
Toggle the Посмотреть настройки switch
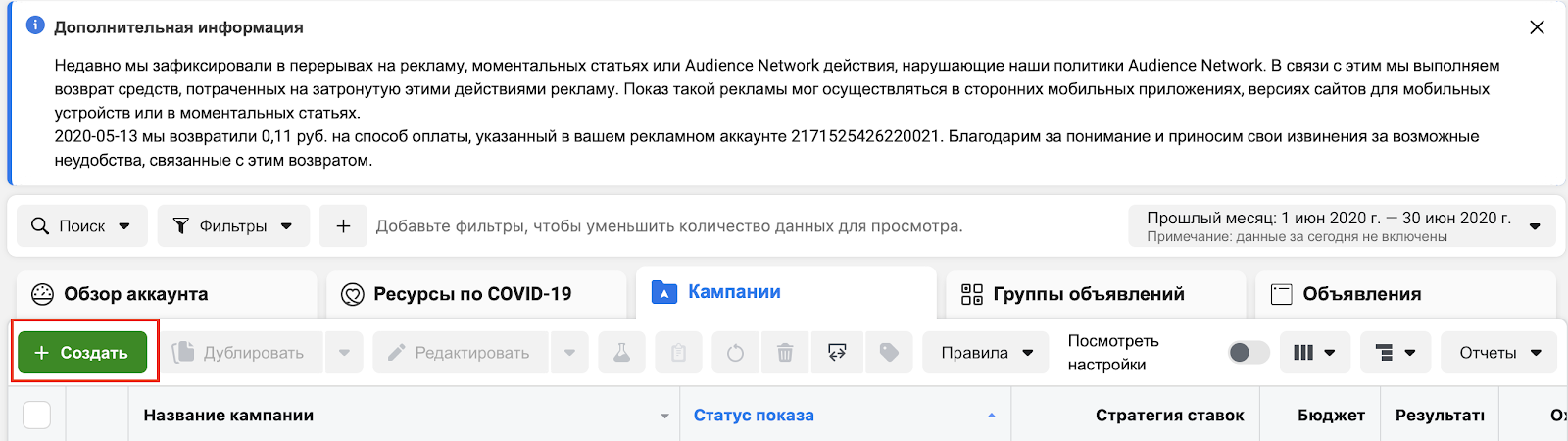click(1249, 353)
